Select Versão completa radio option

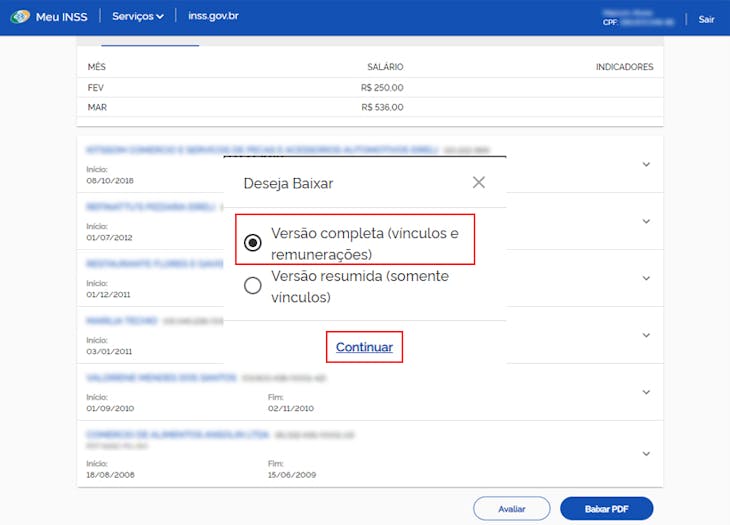click(x=253, y=242)
